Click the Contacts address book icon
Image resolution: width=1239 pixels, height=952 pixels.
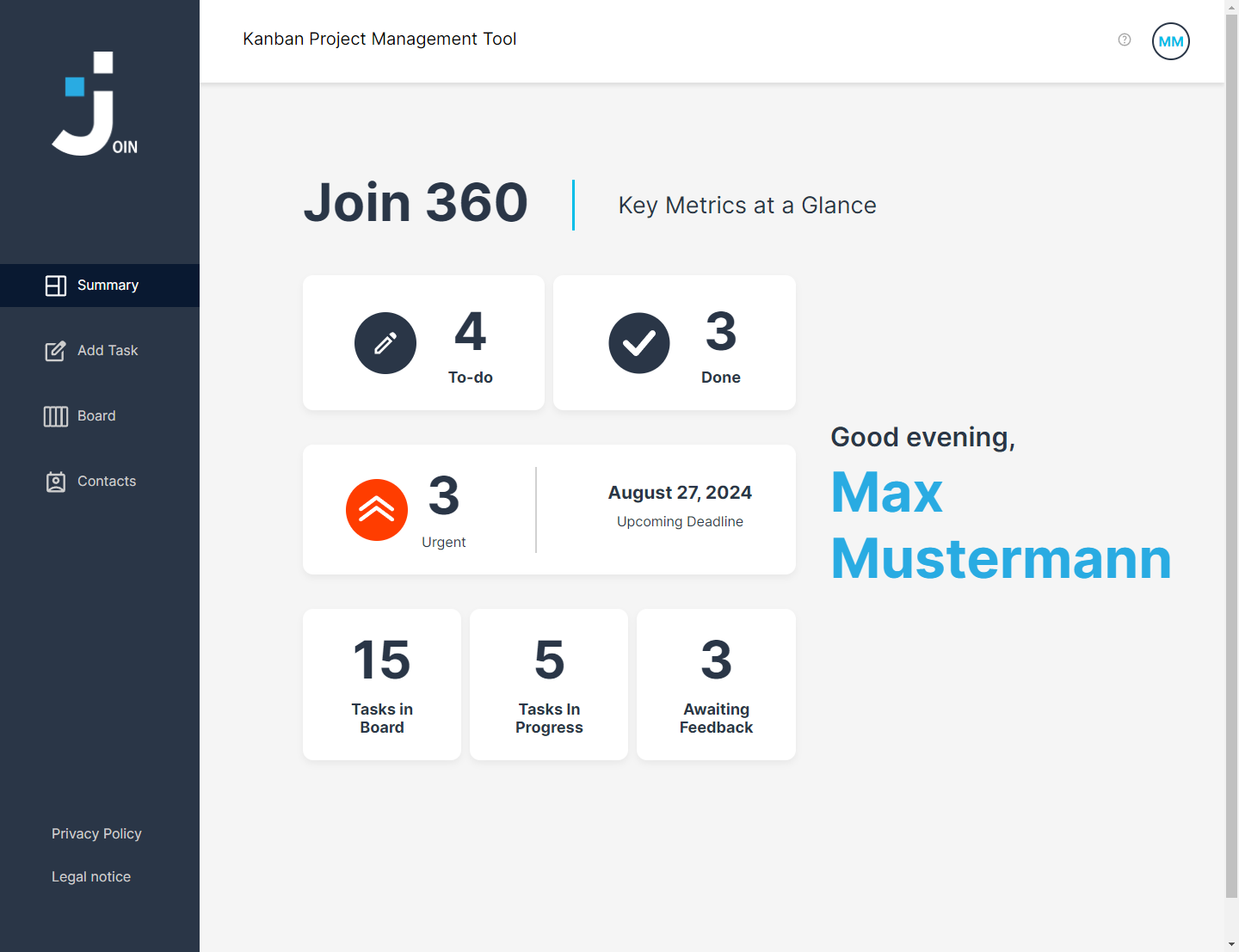(x=56, y=482)
